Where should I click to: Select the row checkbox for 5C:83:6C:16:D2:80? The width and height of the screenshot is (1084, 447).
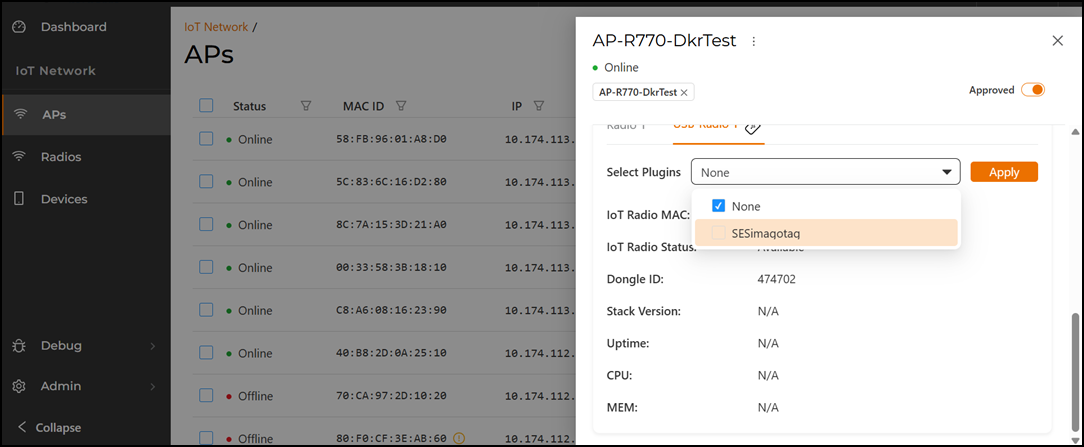click(206, 182)
